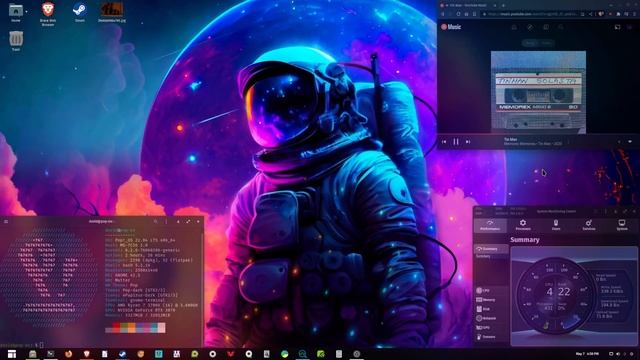Click the red Vivaldi icon in taskbar
The height and width of the screenshot is (360, 640).
point(231,354)
